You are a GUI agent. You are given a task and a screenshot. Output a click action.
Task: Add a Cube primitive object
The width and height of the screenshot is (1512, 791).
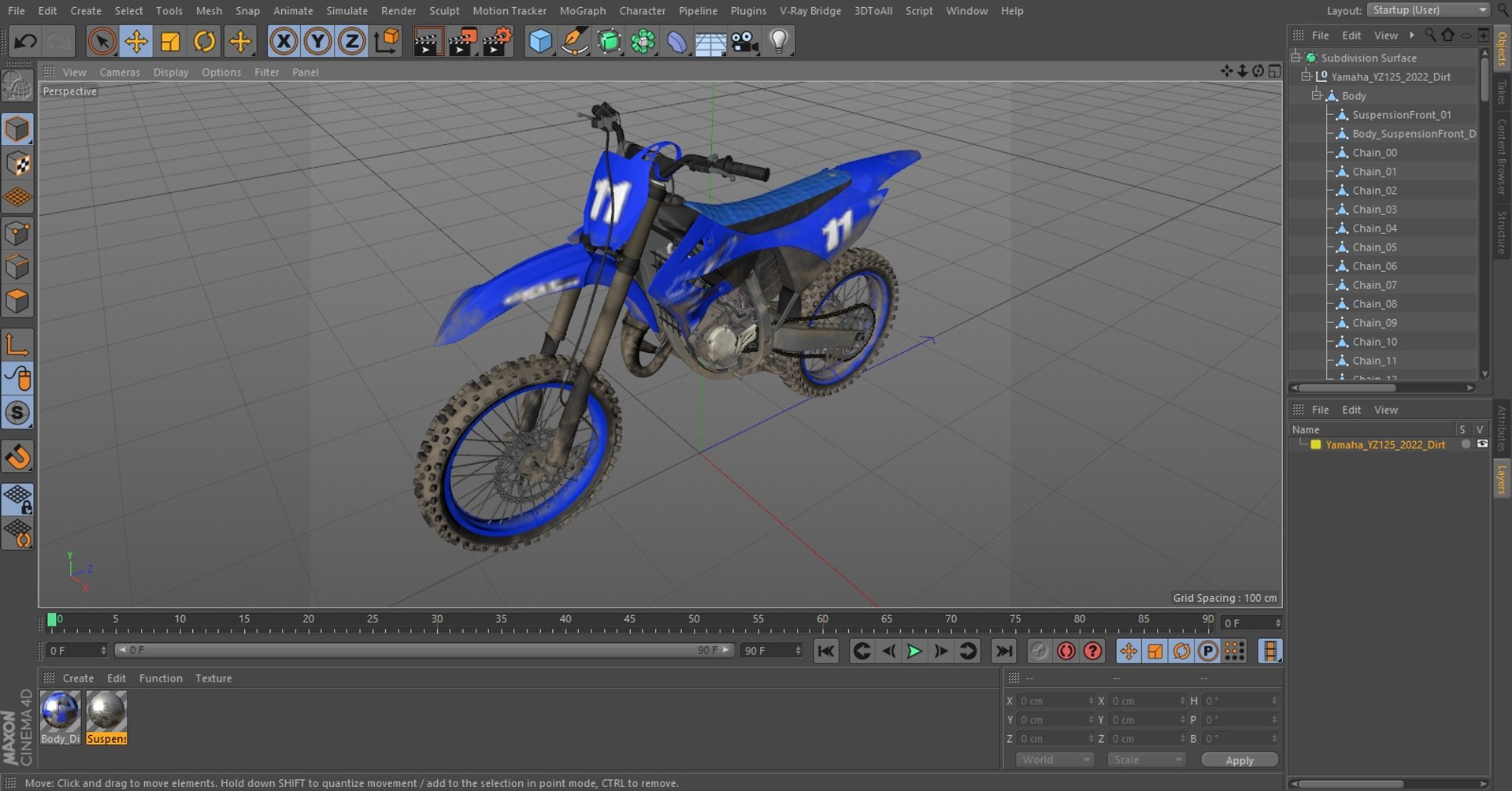point(540,41)
